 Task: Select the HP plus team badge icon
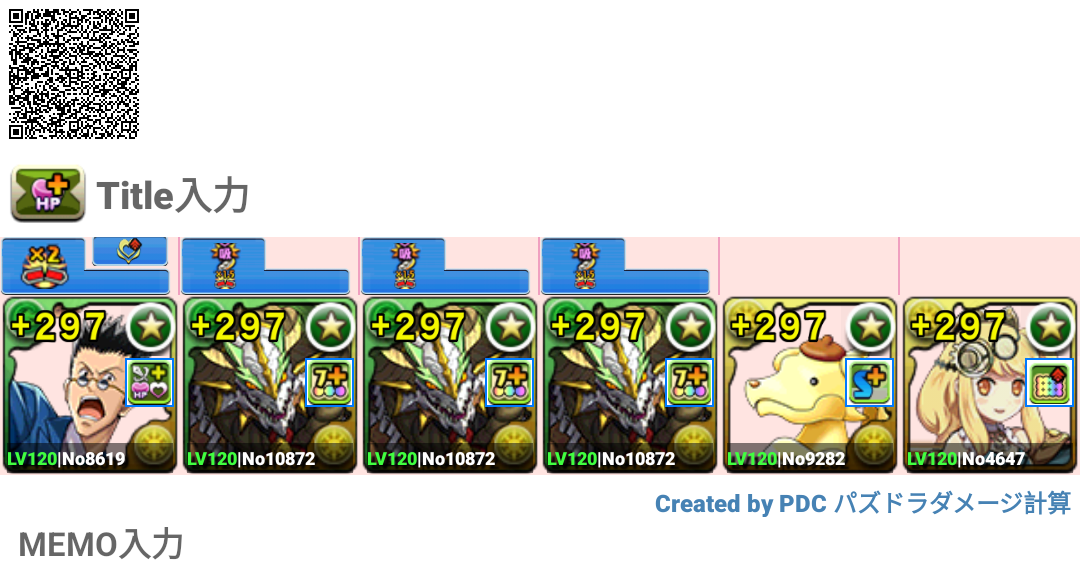point(48,194)
